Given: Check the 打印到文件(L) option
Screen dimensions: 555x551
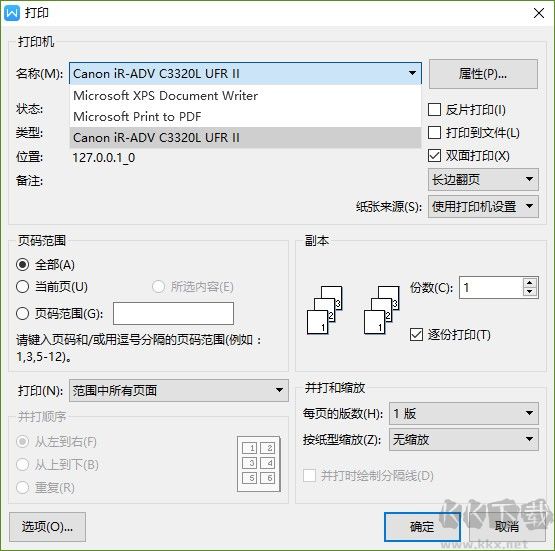Looking at the screenshot, I should click(434, 133).
